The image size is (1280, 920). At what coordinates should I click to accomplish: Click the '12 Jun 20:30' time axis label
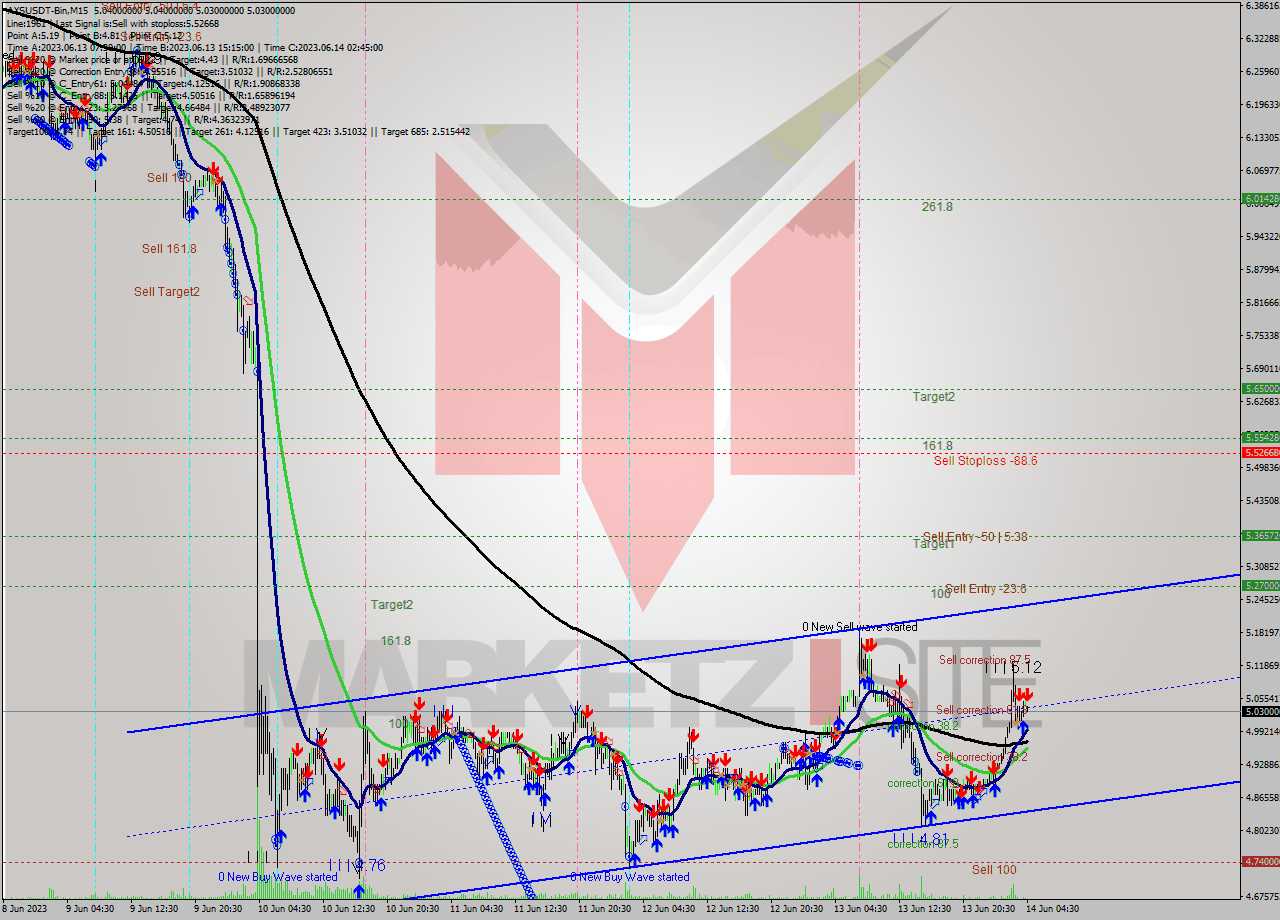click(797, 909)
